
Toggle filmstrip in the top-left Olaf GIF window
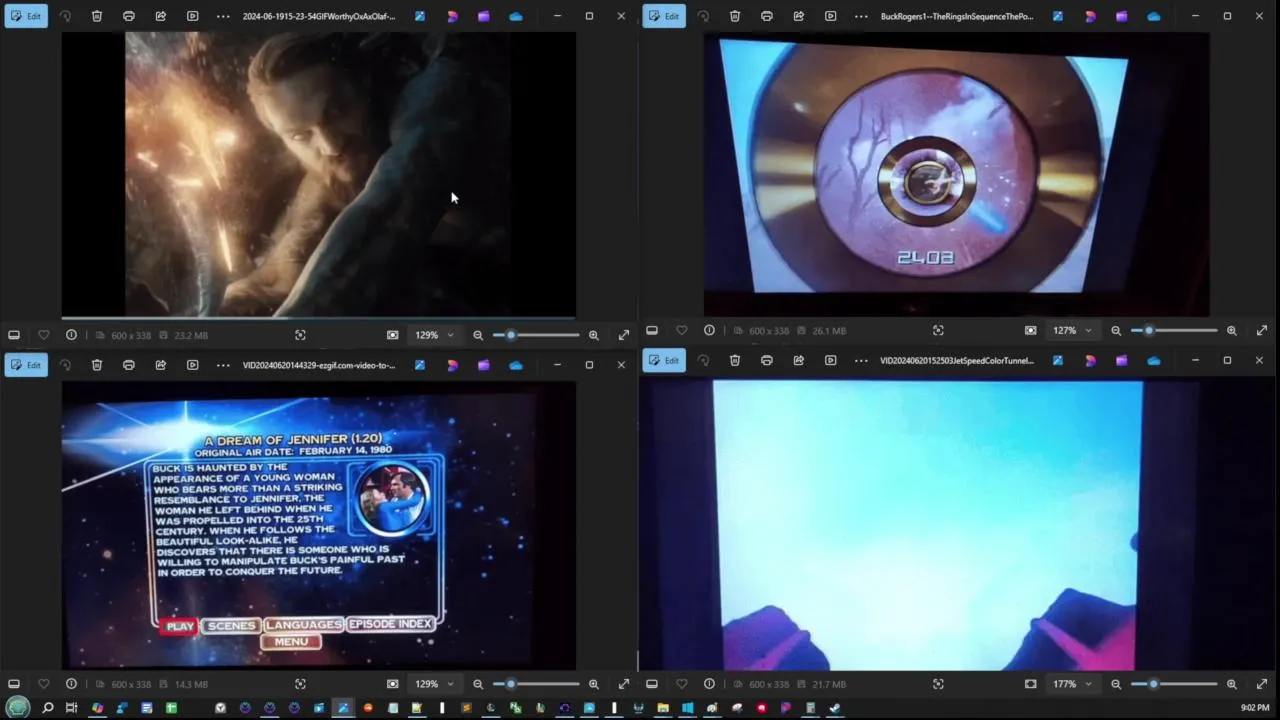14,335
